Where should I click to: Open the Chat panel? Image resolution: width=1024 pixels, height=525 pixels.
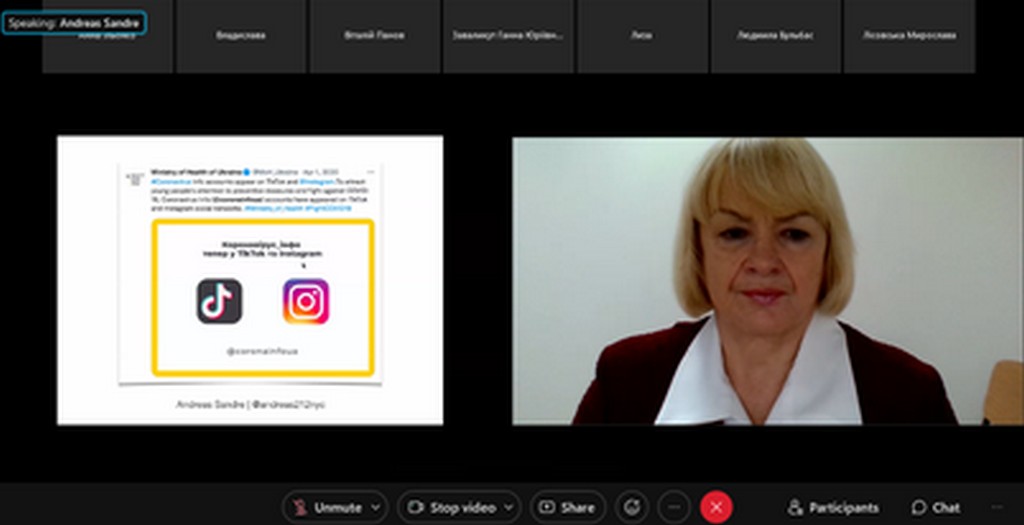(x=935, y=507)
